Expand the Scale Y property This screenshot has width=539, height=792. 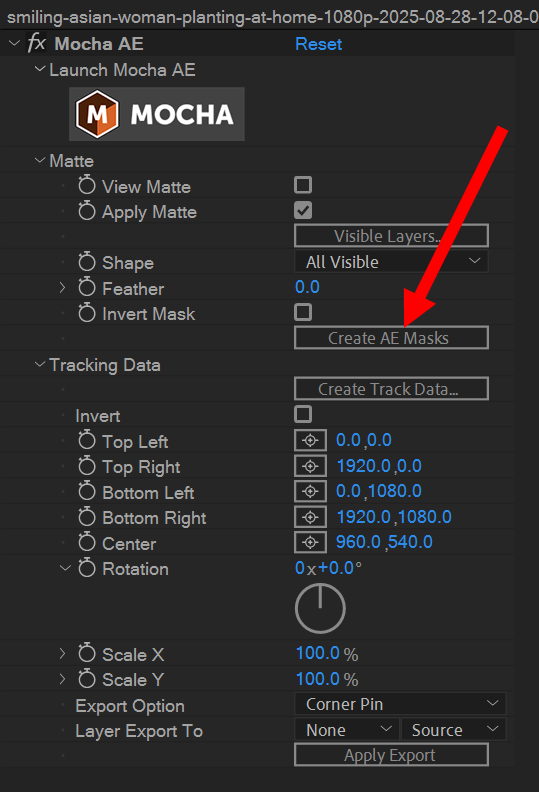tap(63, 679)
